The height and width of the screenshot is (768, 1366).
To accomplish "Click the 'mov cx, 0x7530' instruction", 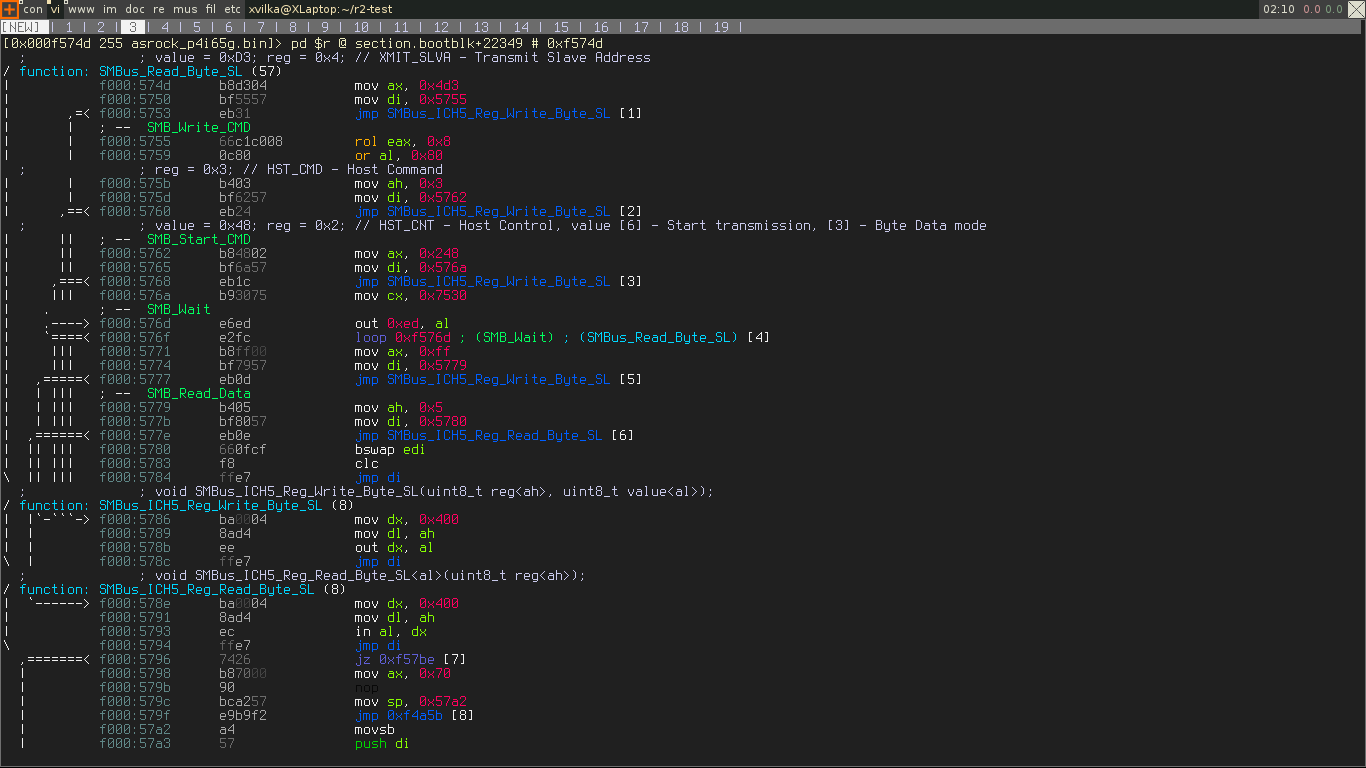I will [410, 295].
